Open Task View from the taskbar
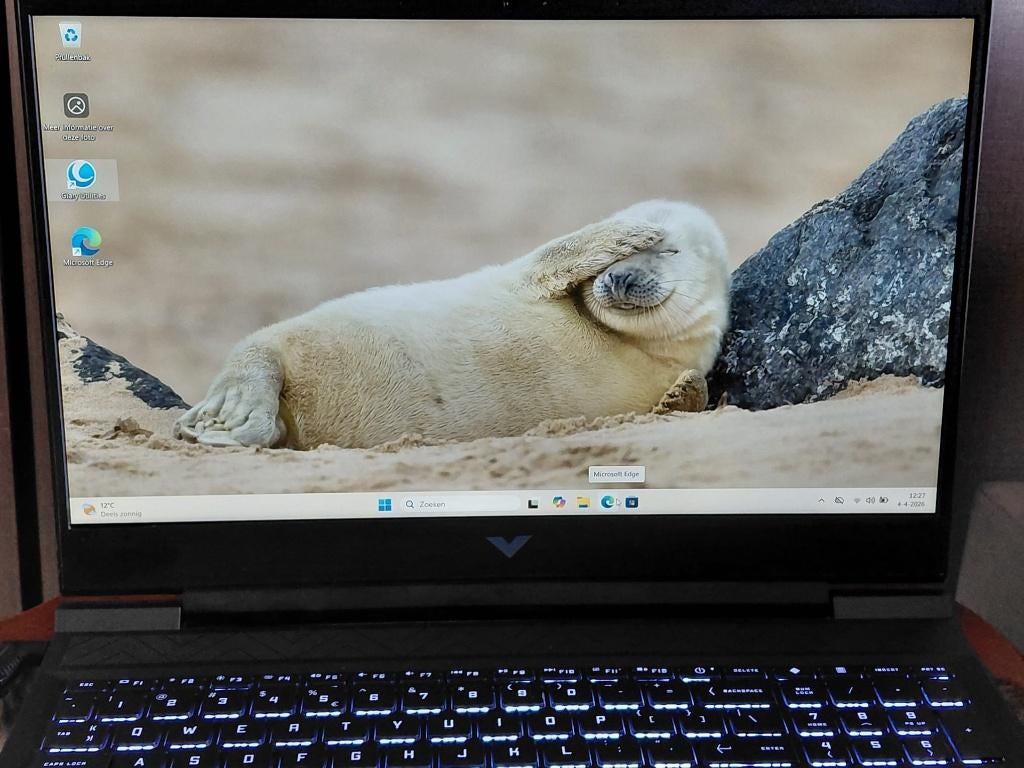 point(532,503)
